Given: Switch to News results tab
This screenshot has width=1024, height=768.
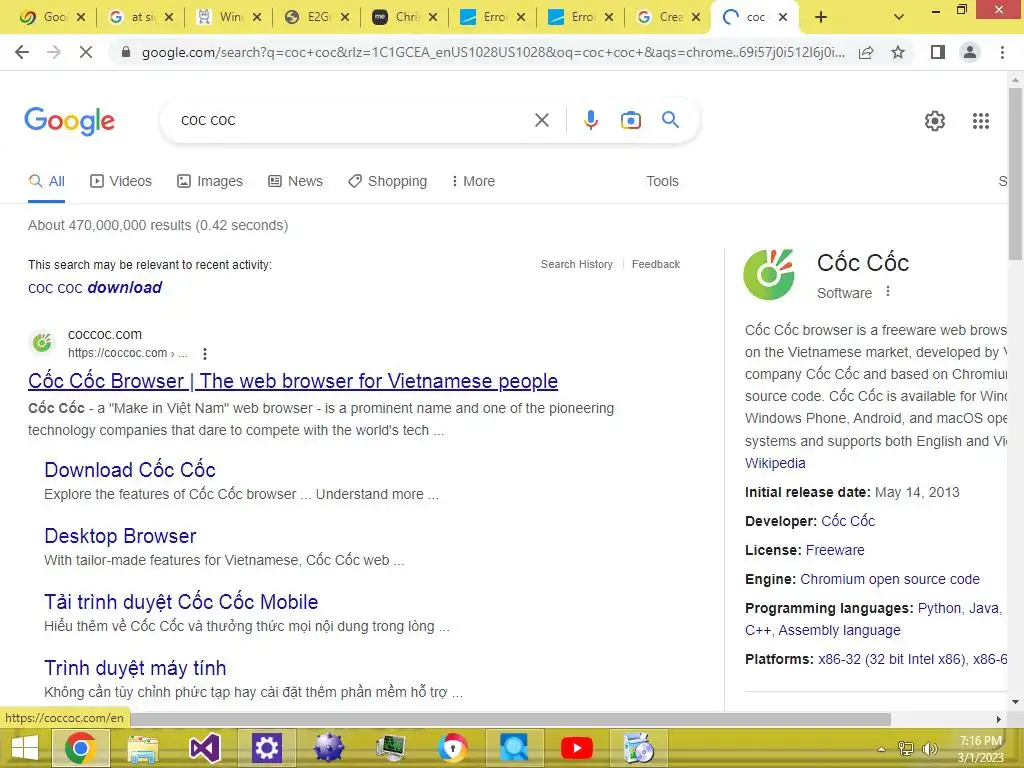Looking at the screenshot, I should tap(296, 181).
